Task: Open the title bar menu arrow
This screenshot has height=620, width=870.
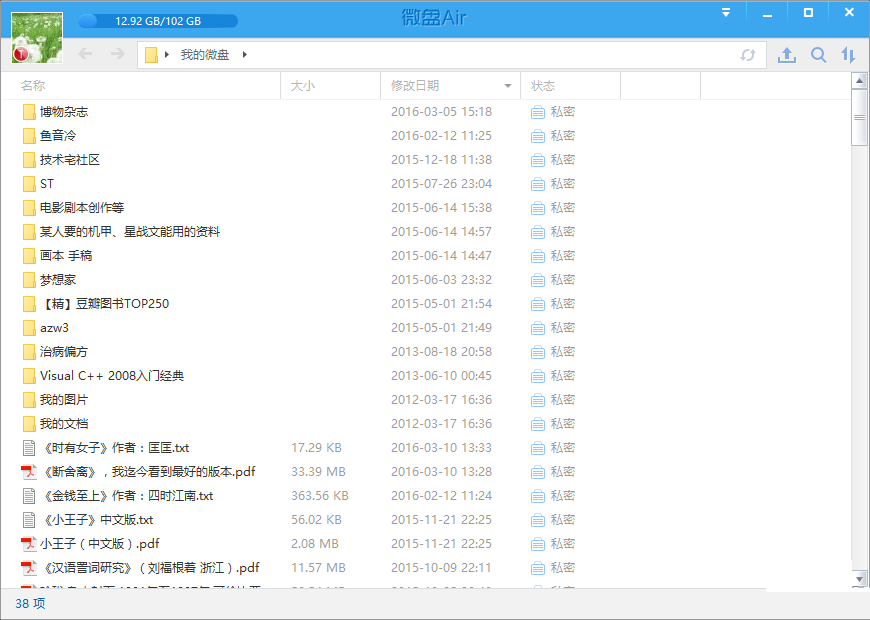Action: pos(726,12)
